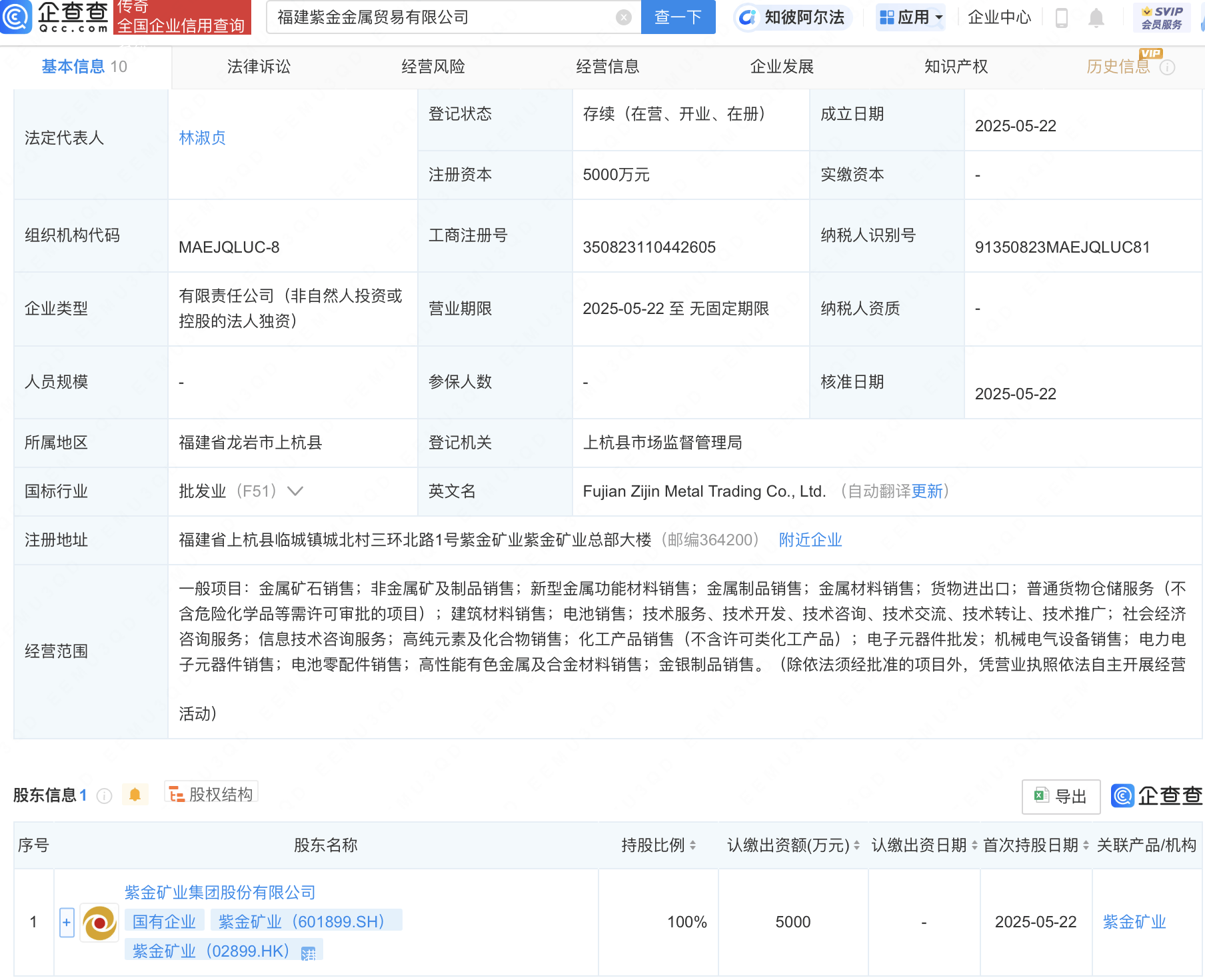Click info icon next to 股东信息

(x=104, y=796)
